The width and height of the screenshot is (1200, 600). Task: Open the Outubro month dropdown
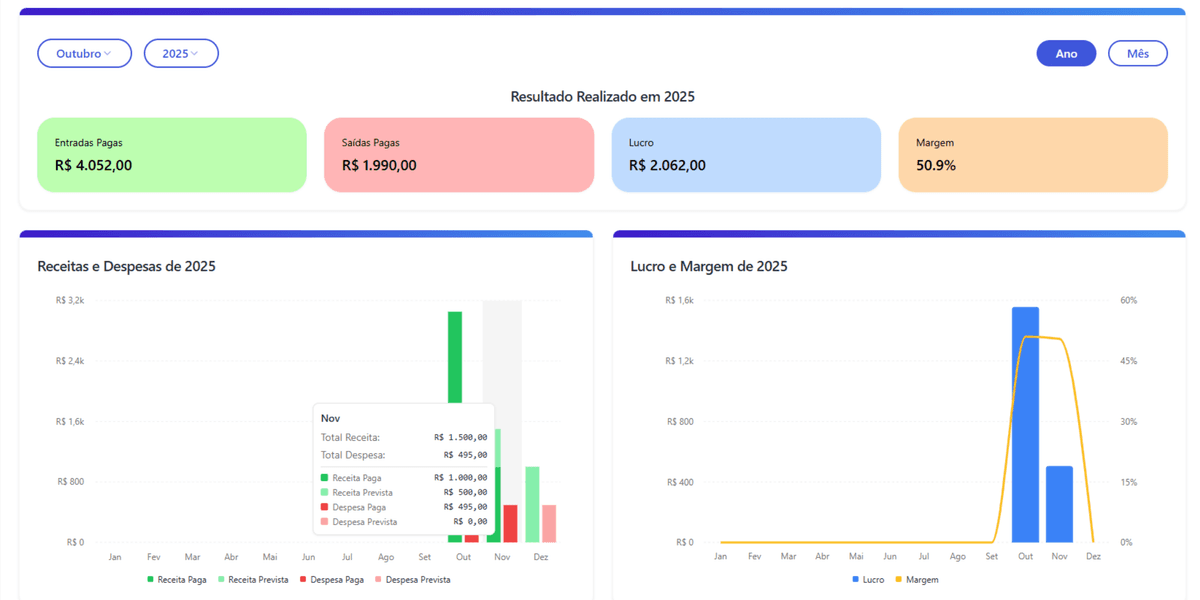[x=84, y=54]
